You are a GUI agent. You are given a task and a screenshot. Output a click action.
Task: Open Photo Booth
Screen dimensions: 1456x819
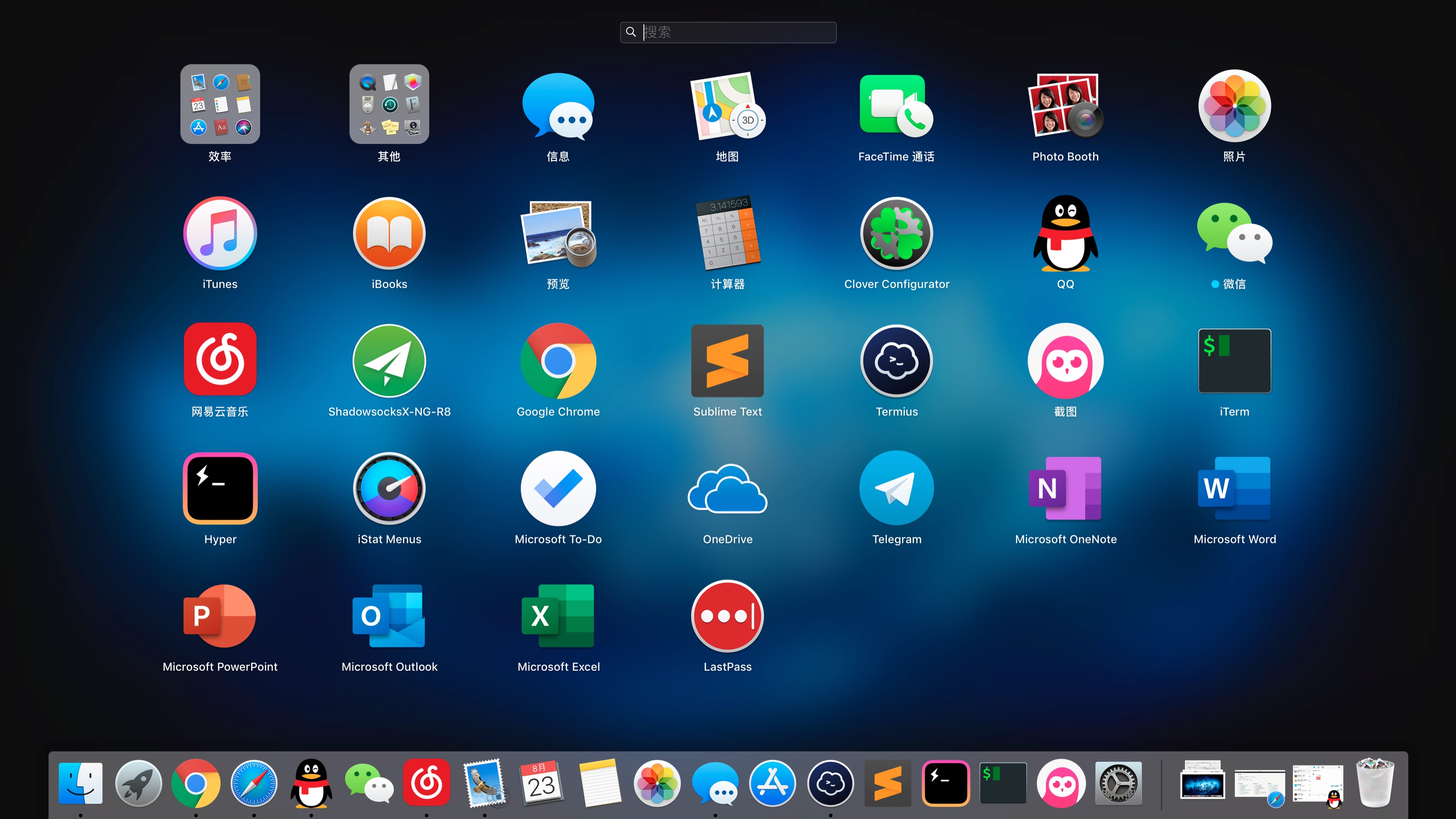pyautogui.click(x=1065, y=106)
